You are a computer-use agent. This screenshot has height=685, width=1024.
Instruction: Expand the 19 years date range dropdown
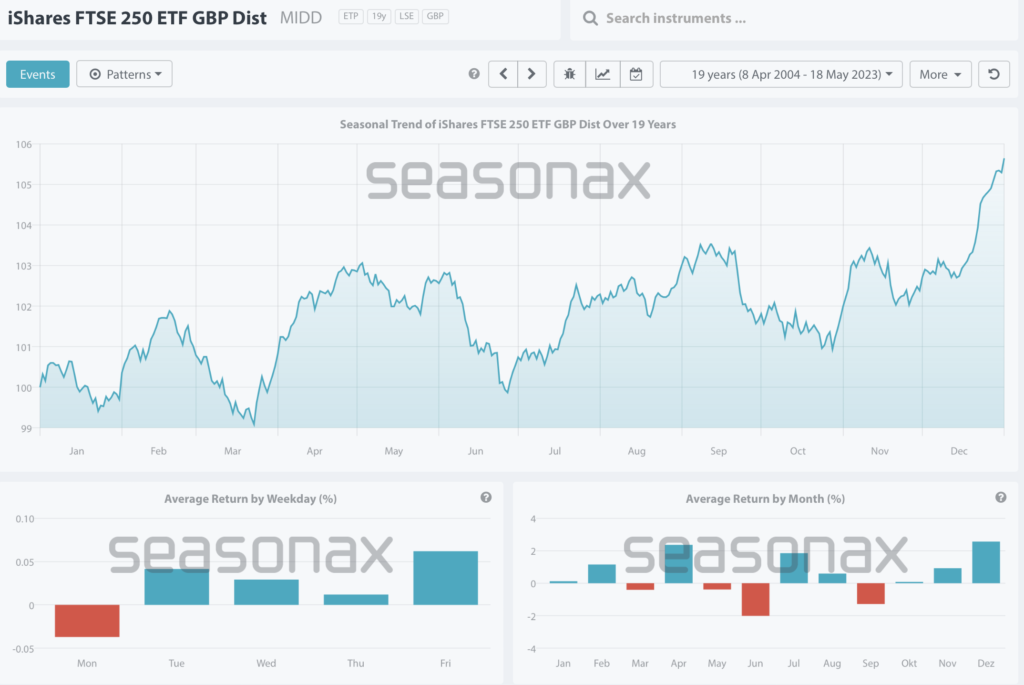click(781, 74)
